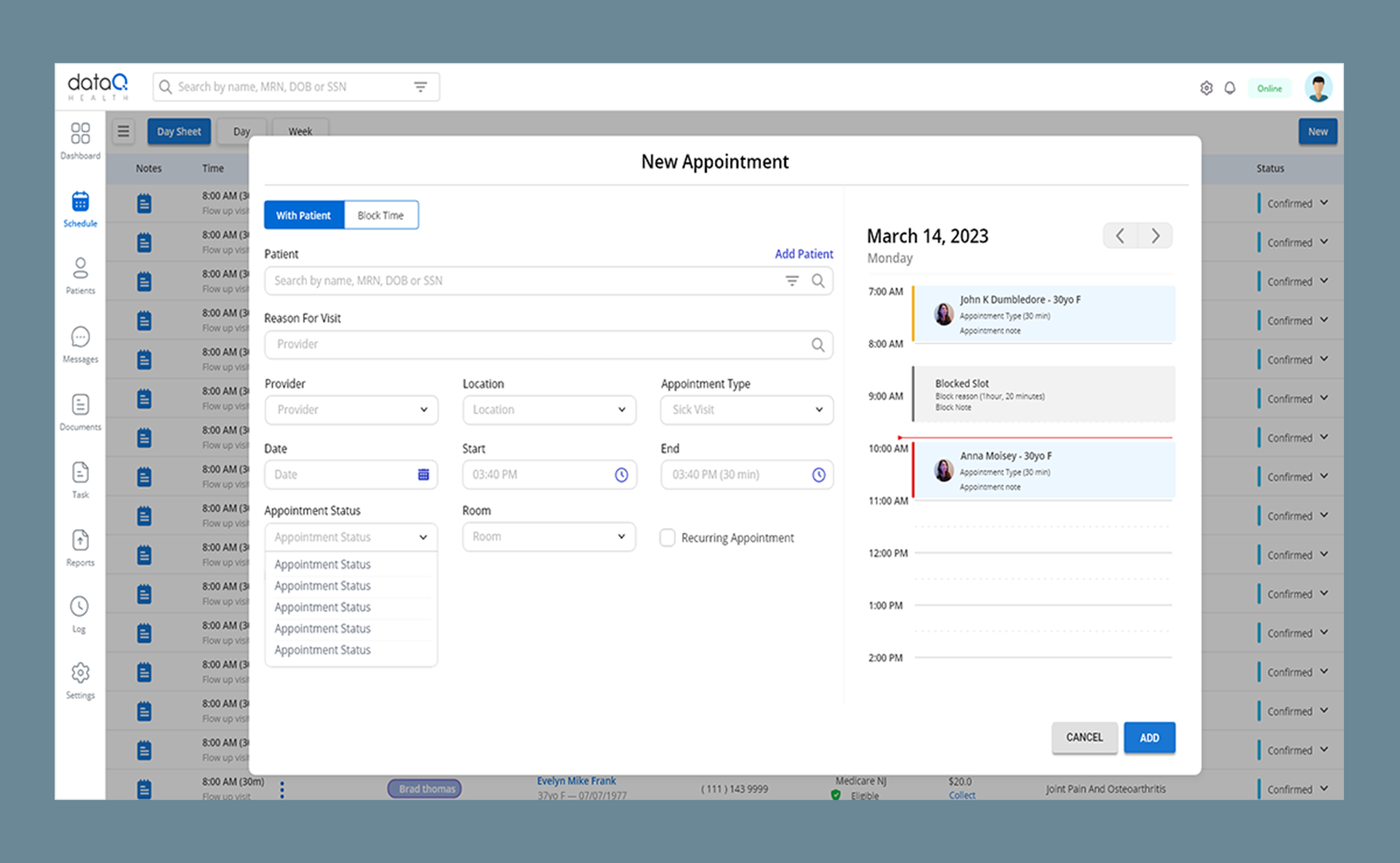Select the With Patient toggle option
1400x863 pixels.
[304, 215]
